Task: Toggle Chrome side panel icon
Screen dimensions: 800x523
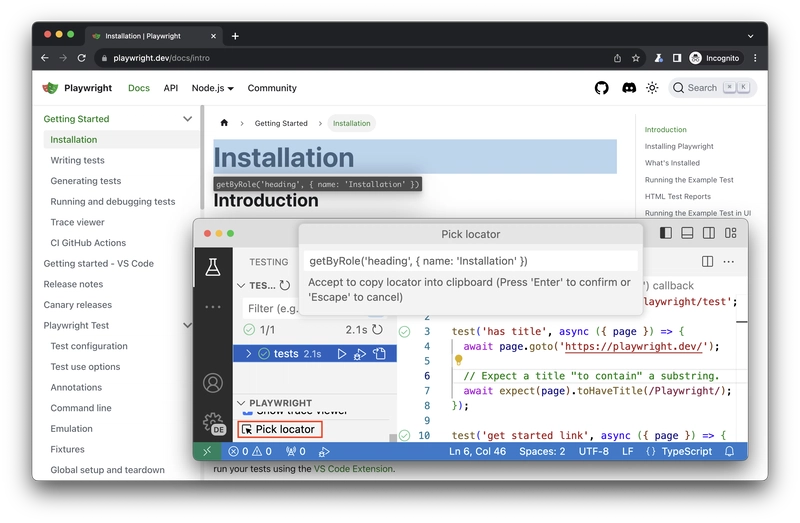Action: click(x=677, y=58)
